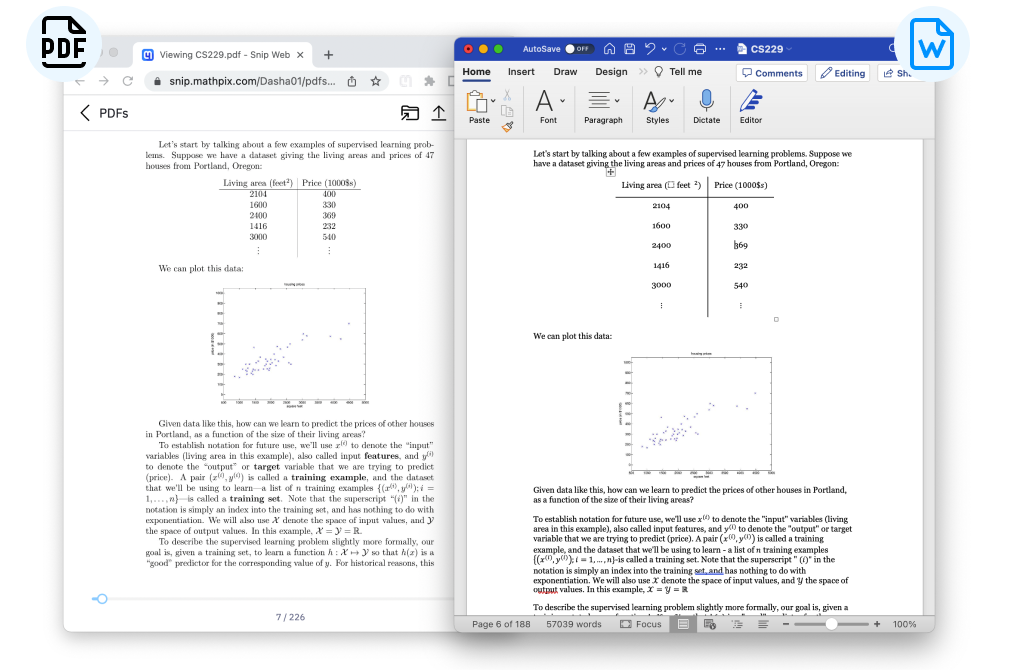Switch to the Insert ribbon tab

click(521, 71)
